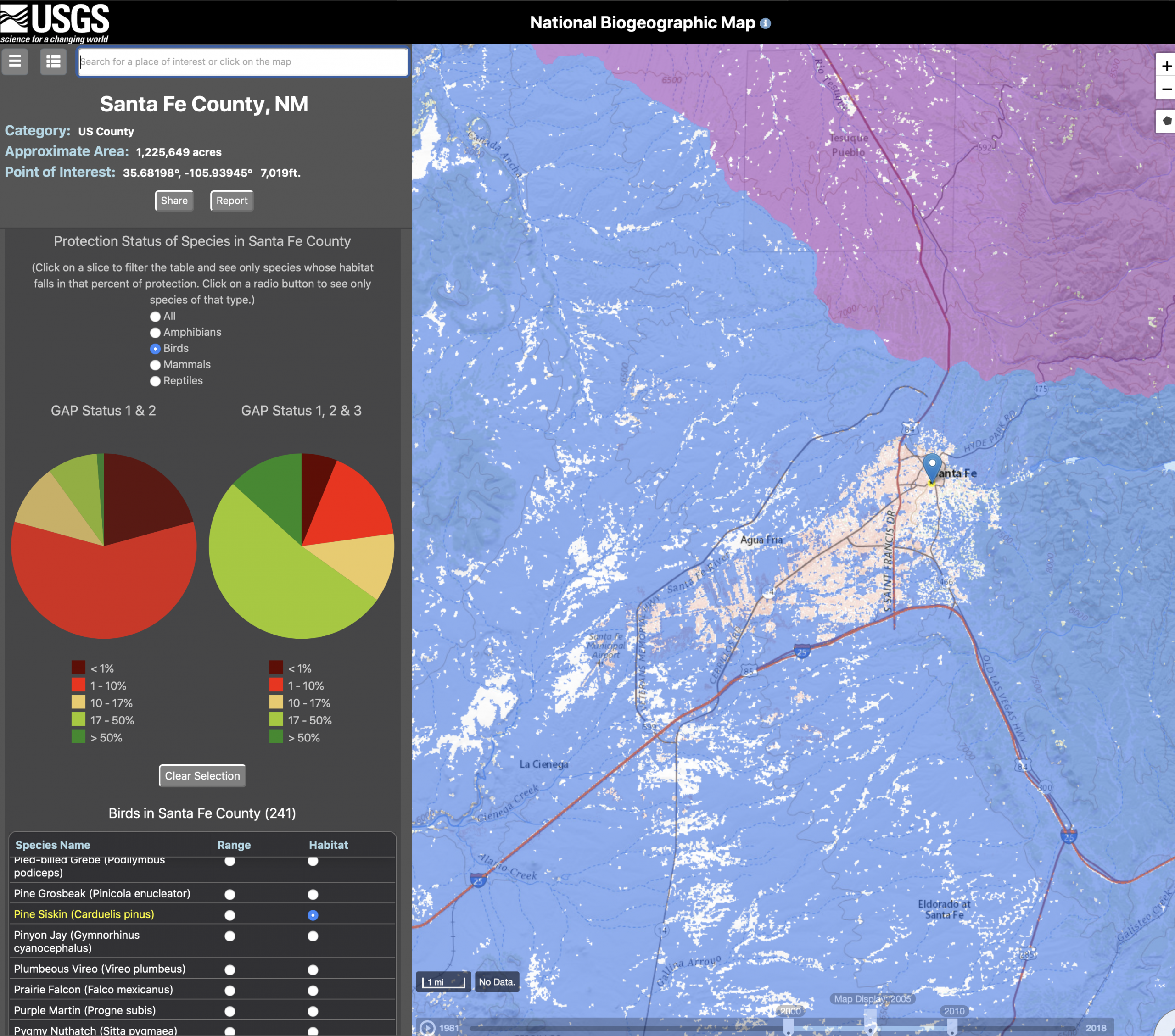Choose the All species radio option

click(x=155, y=317)
